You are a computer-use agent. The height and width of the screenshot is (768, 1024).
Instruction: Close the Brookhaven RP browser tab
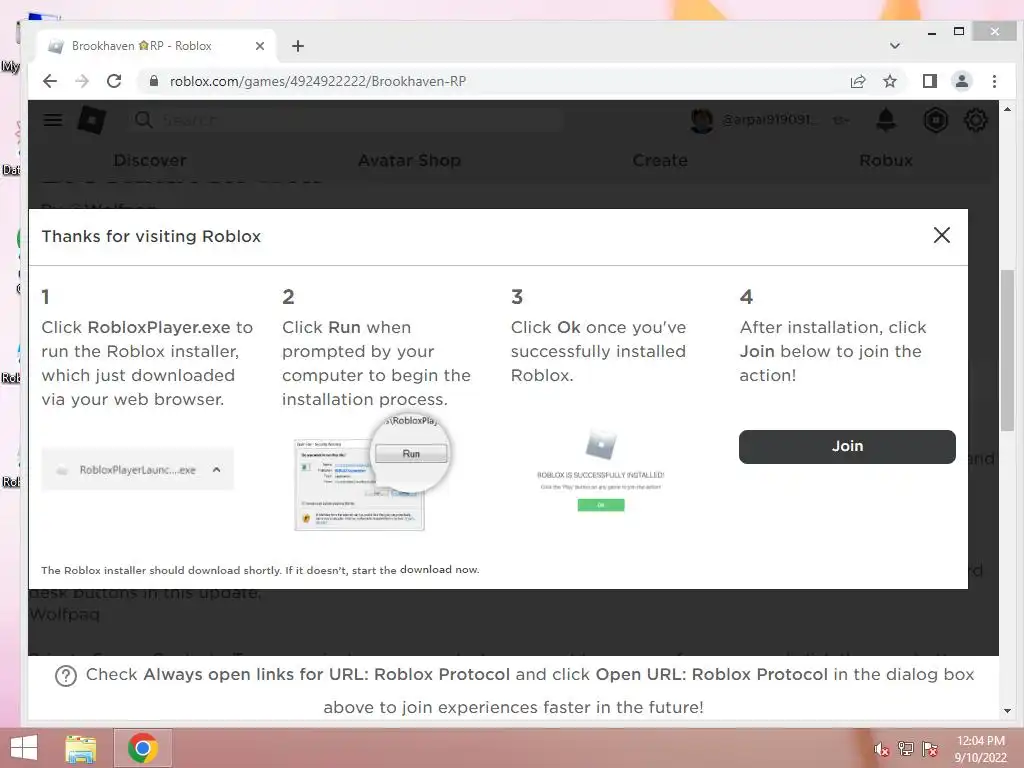pos(260,46)
